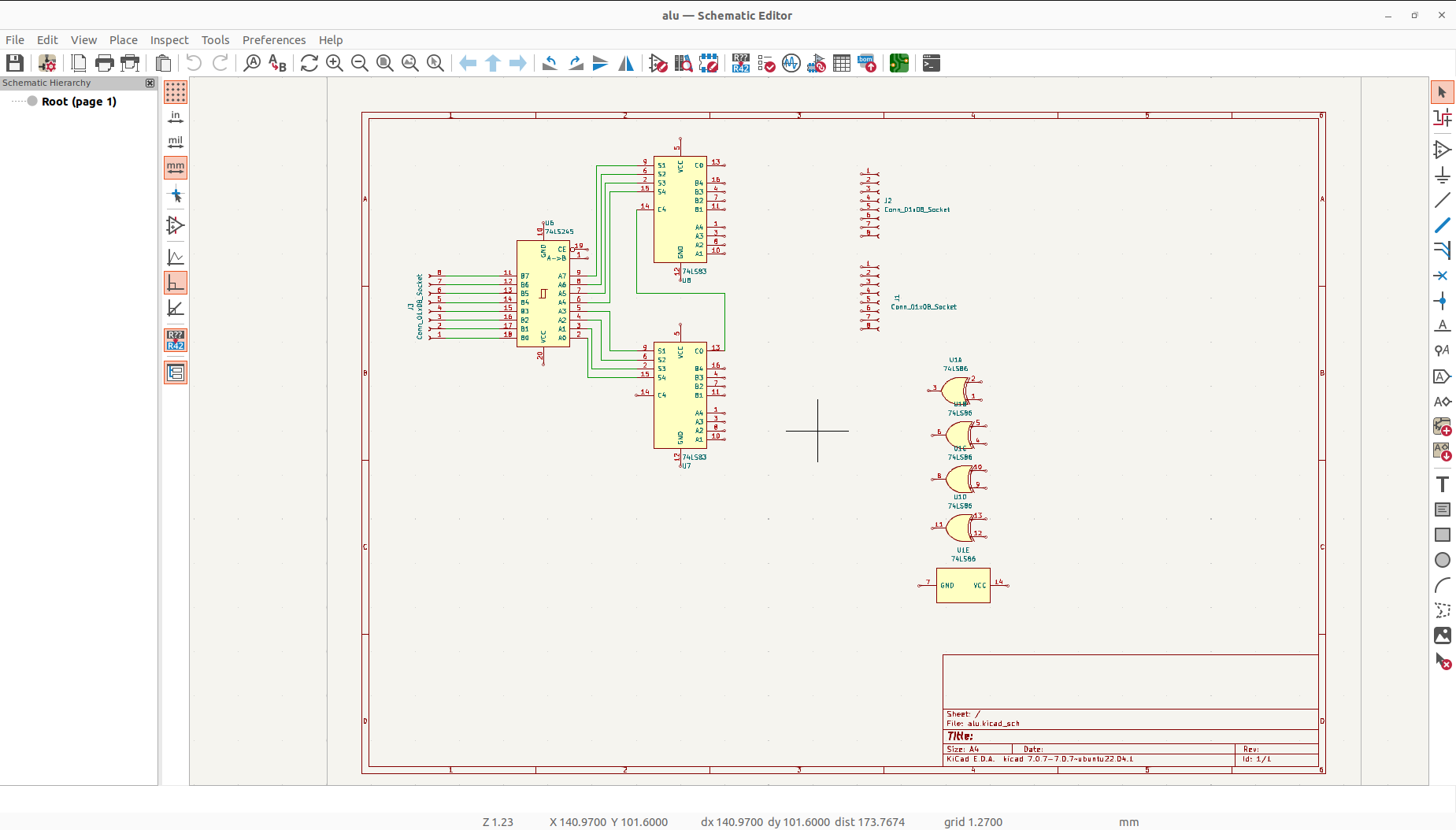Open the Footprint Editor icon
Viewport: 1456px width, 830px height.
coord(709,63)
